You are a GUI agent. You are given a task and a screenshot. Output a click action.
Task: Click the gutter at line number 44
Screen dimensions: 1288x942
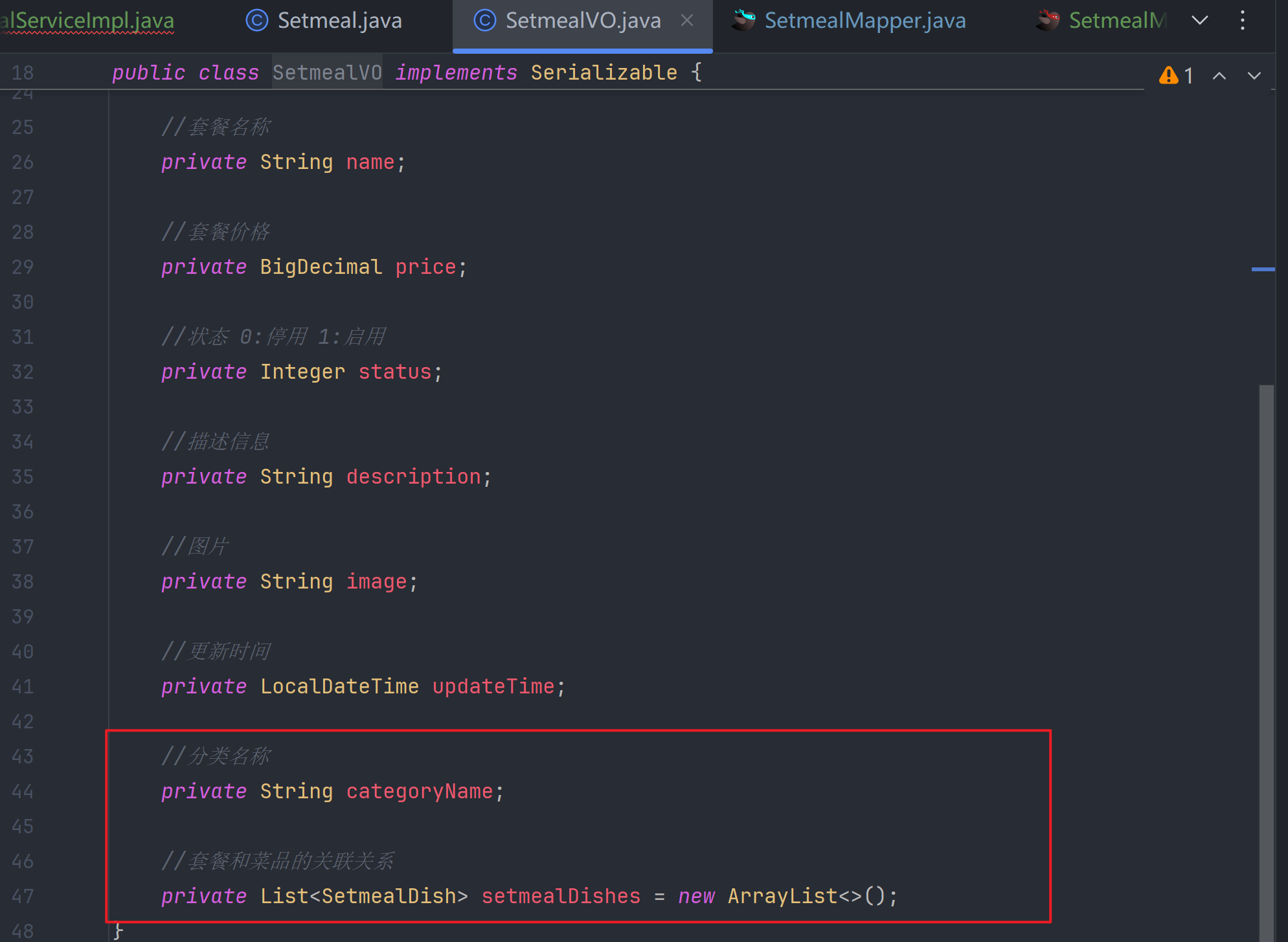(x=23, y=791)
